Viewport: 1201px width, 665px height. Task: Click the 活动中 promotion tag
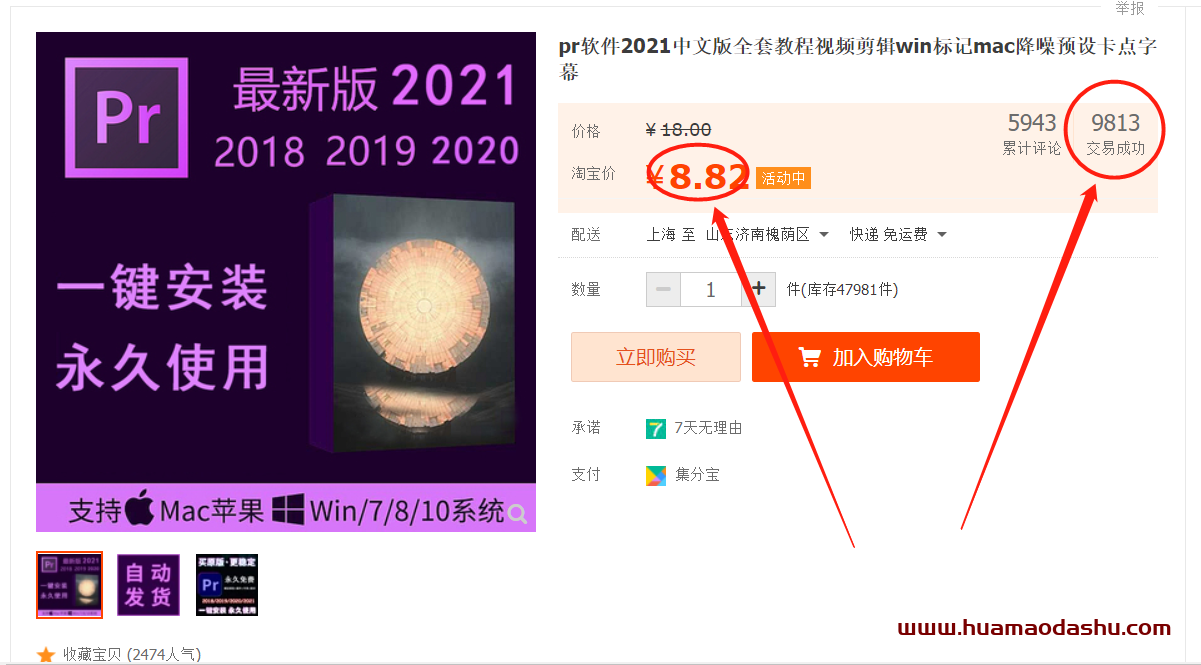[783, 179]
